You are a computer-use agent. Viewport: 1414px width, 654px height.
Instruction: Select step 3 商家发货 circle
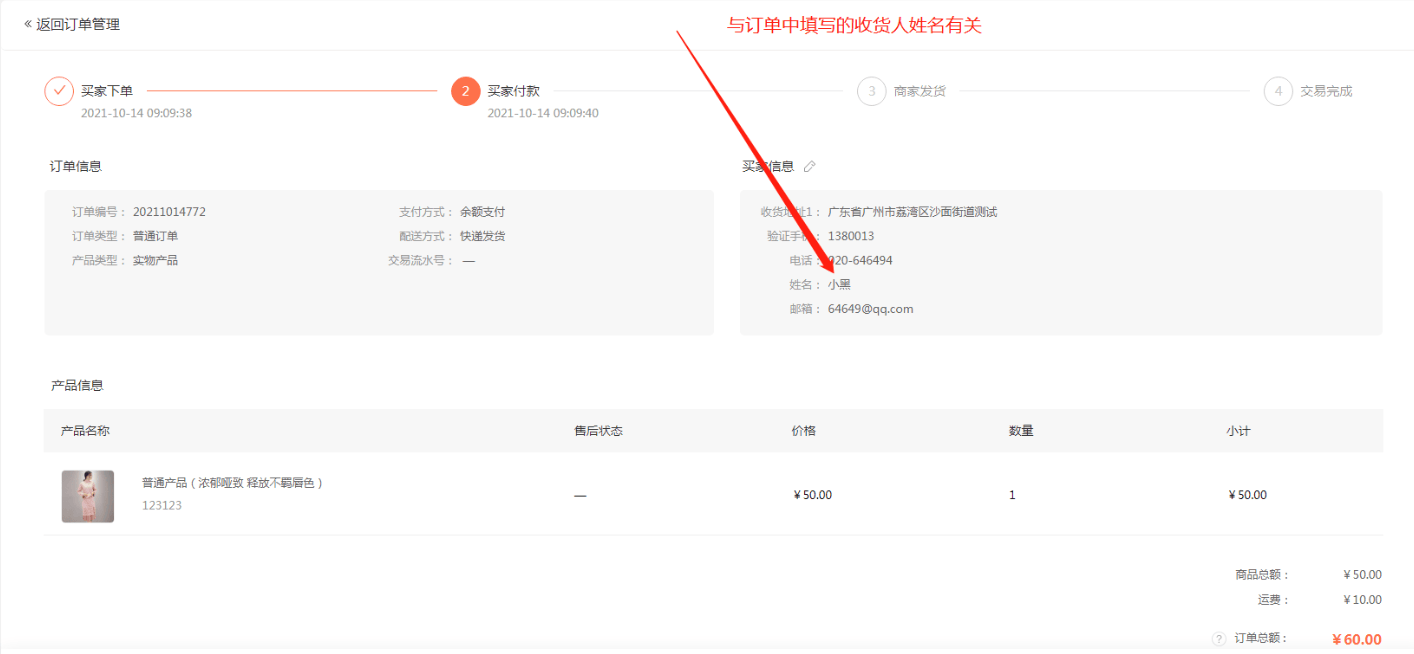click(872, 91)
